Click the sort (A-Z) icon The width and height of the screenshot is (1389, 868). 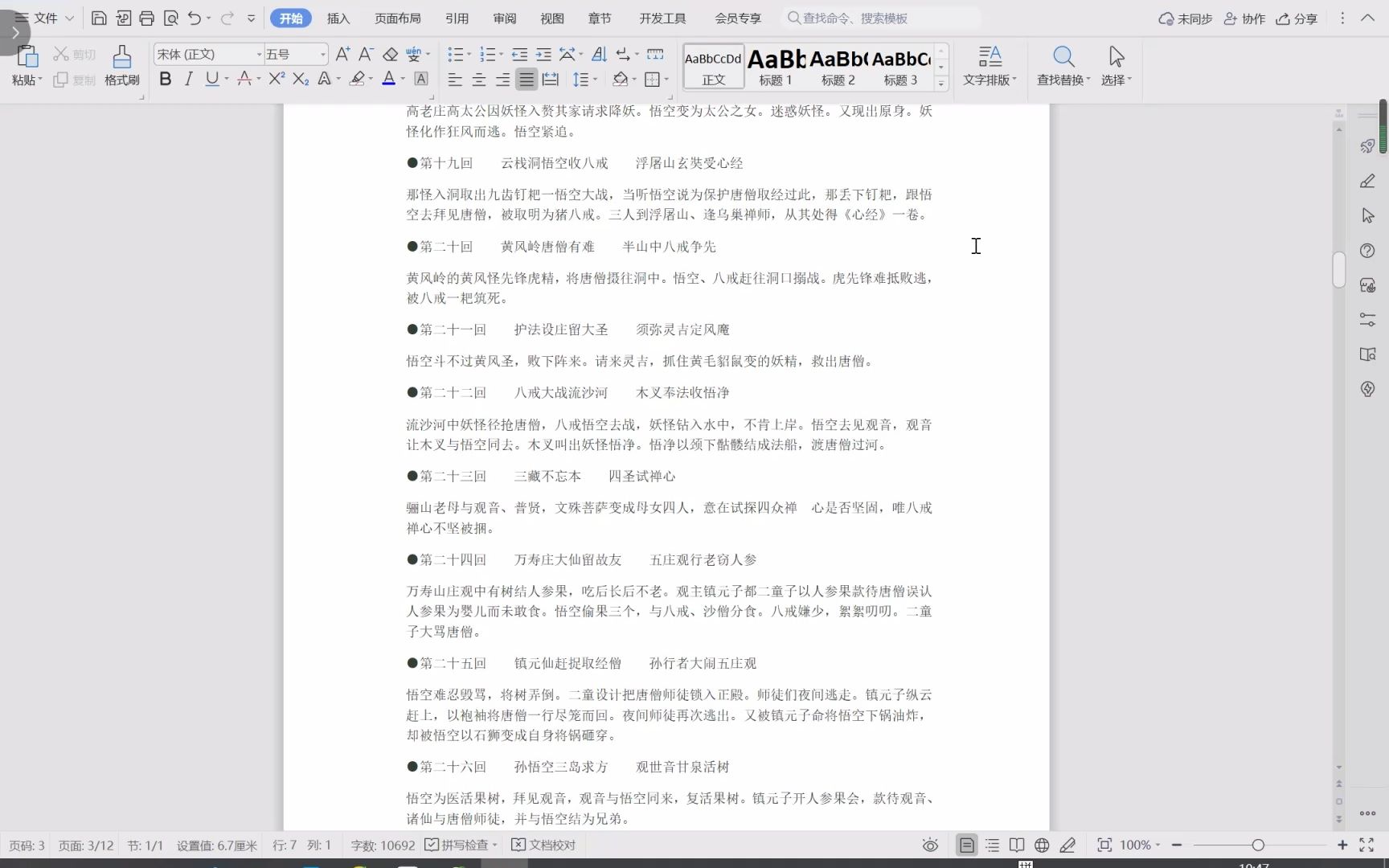coord(599,54)
